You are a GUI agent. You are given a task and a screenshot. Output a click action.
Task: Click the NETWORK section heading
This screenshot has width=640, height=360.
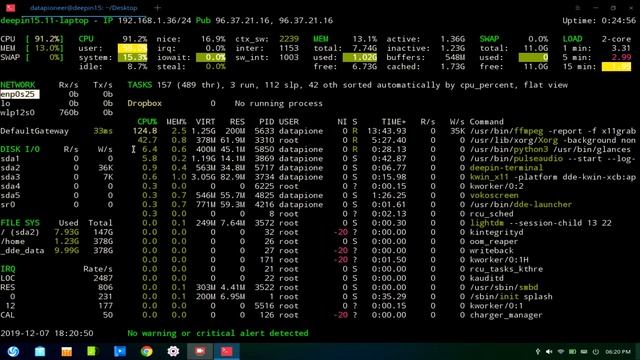point(18,85)
